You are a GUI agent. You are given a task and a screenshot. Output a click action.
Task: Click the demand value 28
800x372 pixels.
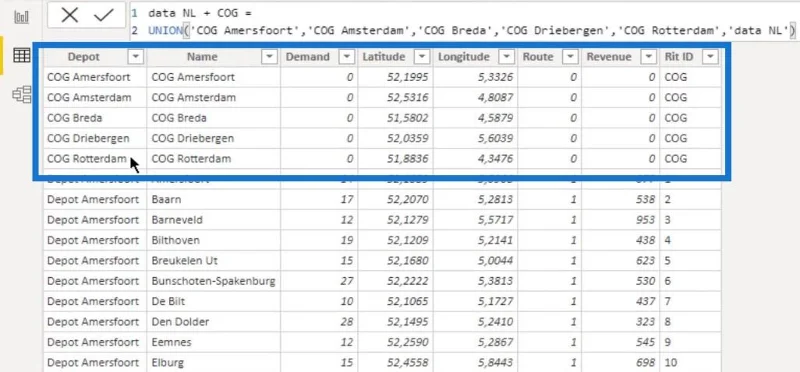click(x=347, y=322)
